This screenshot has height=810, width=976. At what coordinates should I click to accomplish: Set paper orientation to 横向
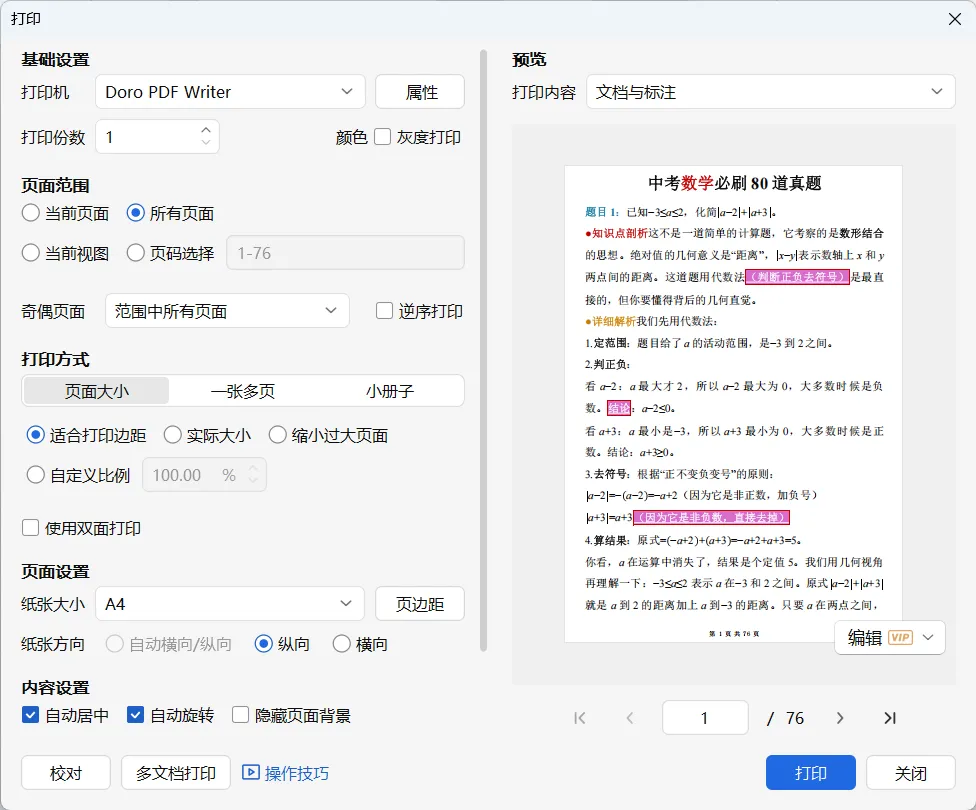coord(342,644)
